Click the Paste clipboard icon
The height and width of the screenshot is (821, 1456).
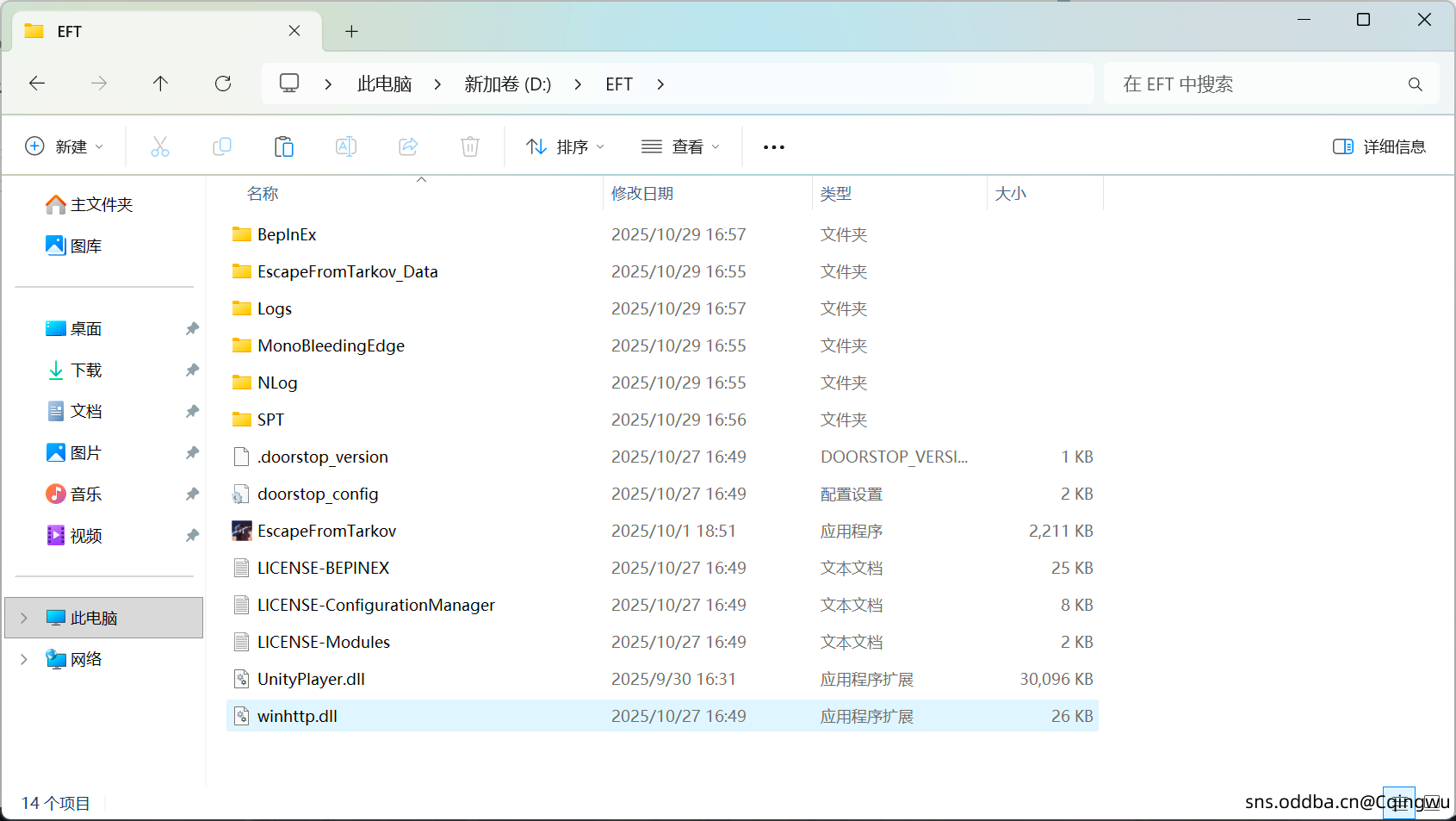click(x=284, y=146)
